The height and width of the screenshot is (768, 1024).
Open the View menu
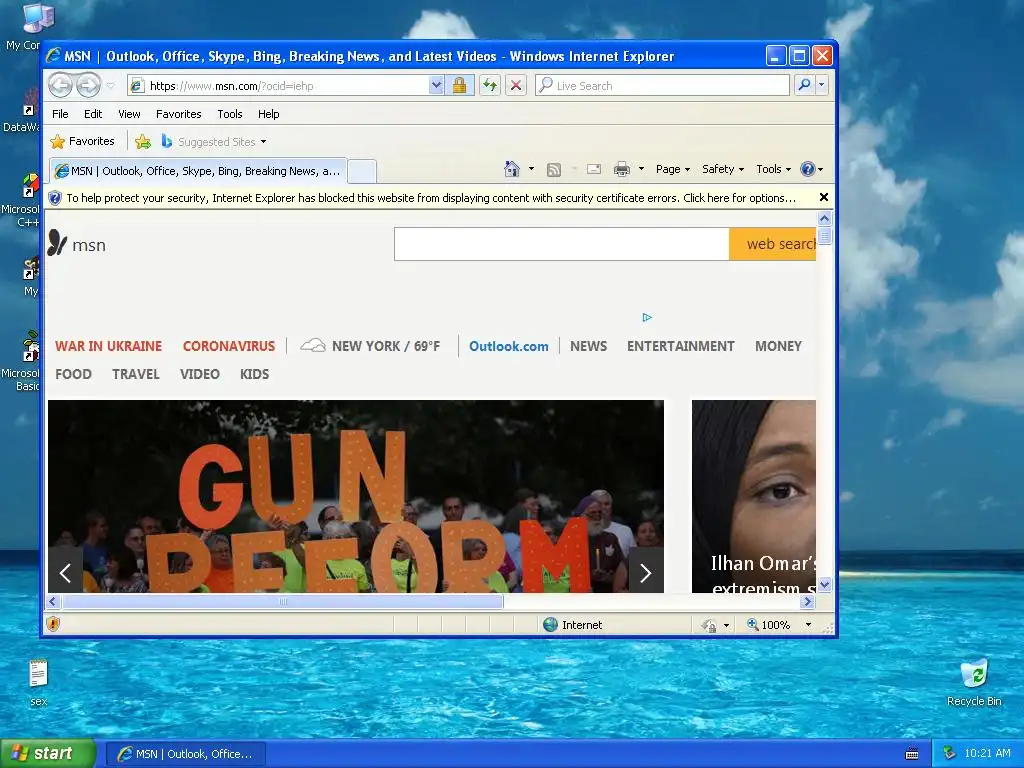coord(129,114)
